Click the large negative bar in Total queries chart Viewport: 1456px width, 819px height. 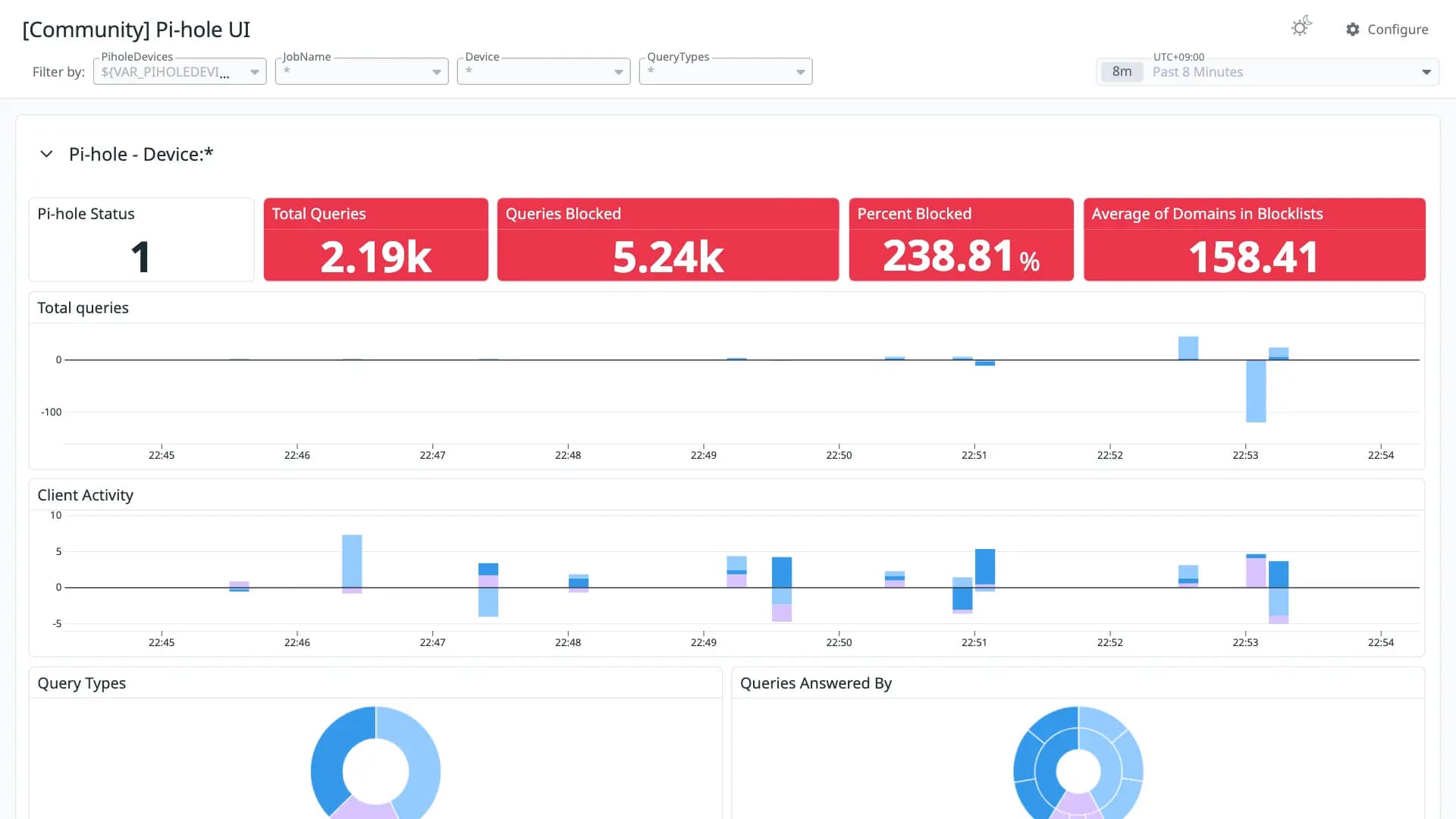click(1256, 391)
